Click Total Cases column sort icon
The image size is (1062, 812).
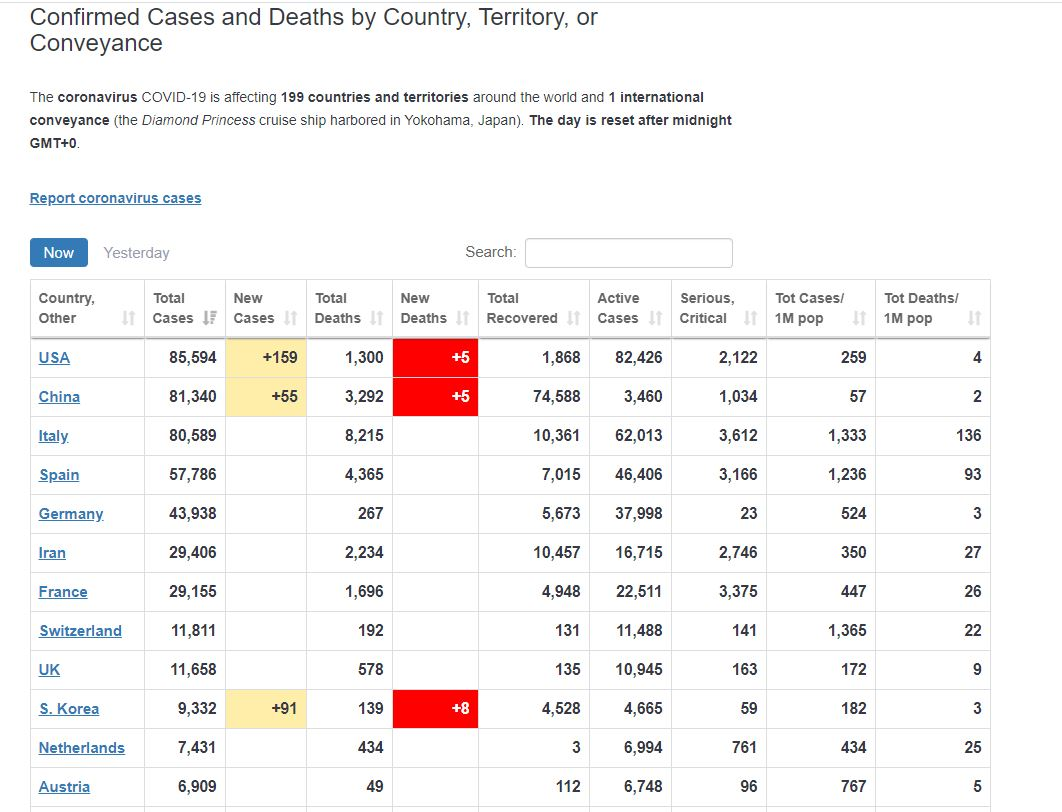tap(210, 318)
